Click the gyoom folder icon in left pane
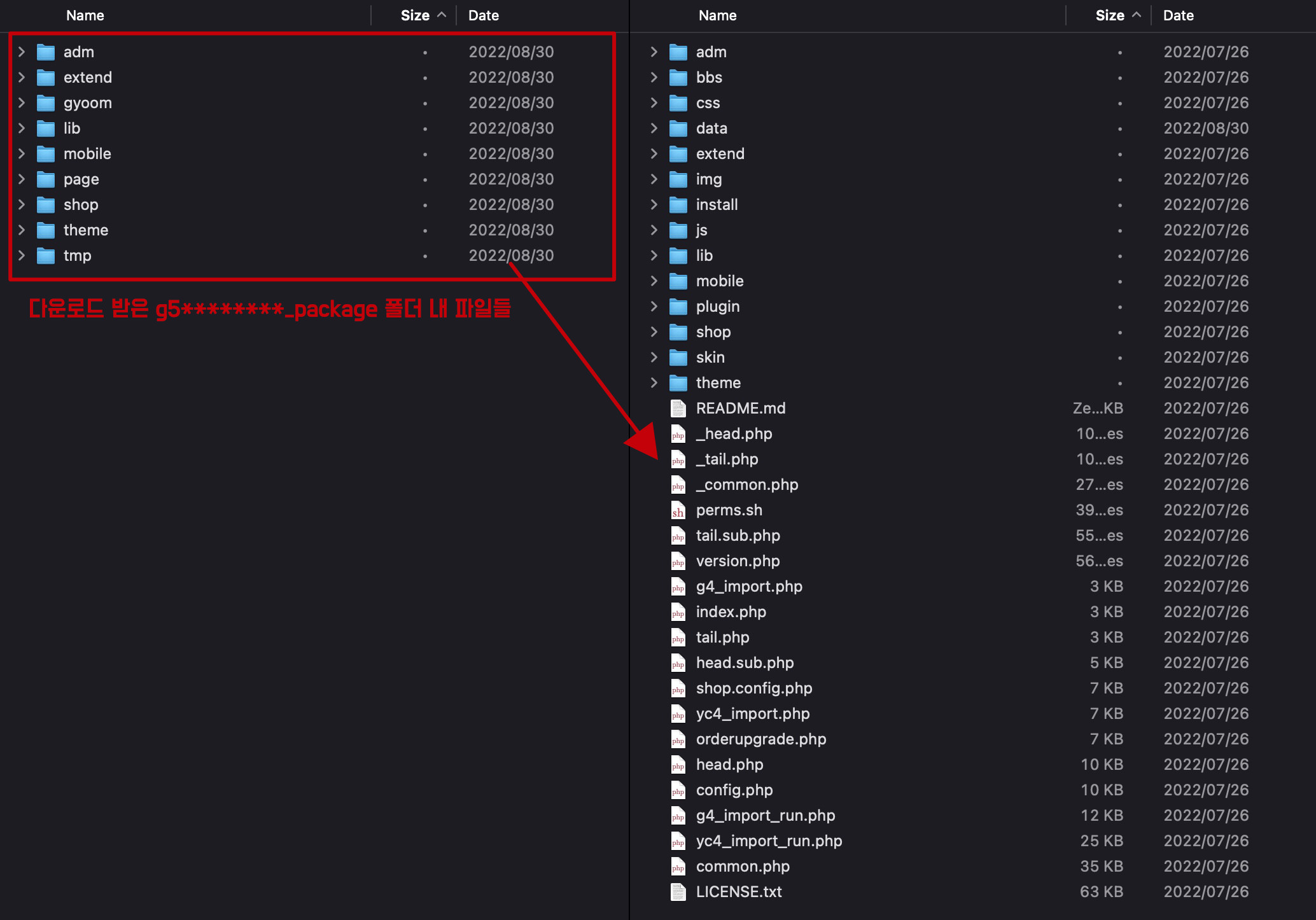The height and width of the screenshot is (920, 1316). (46, 103)
